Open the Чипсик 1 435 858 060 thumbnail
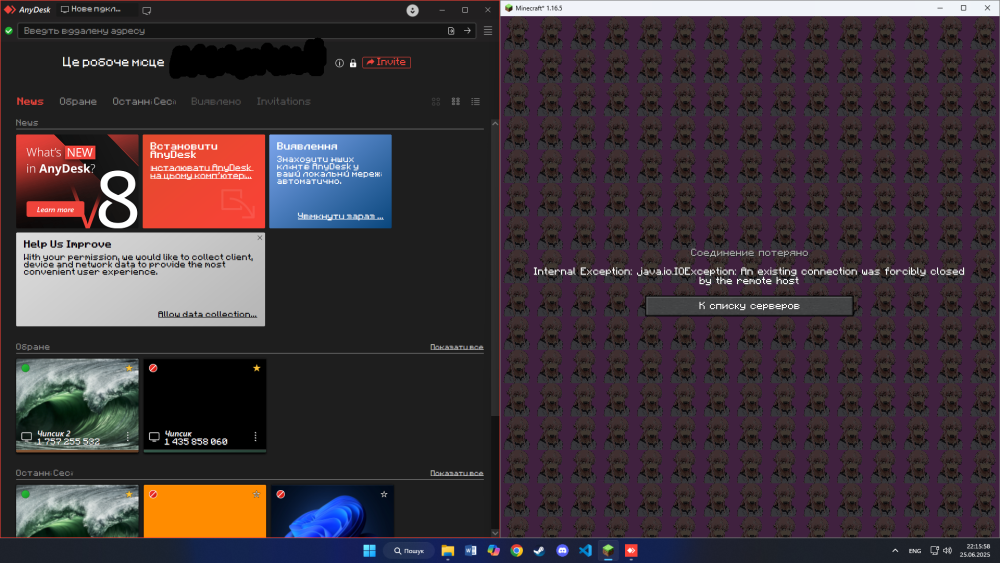This screenshot has height=563, width=1000. coord(205,406)
